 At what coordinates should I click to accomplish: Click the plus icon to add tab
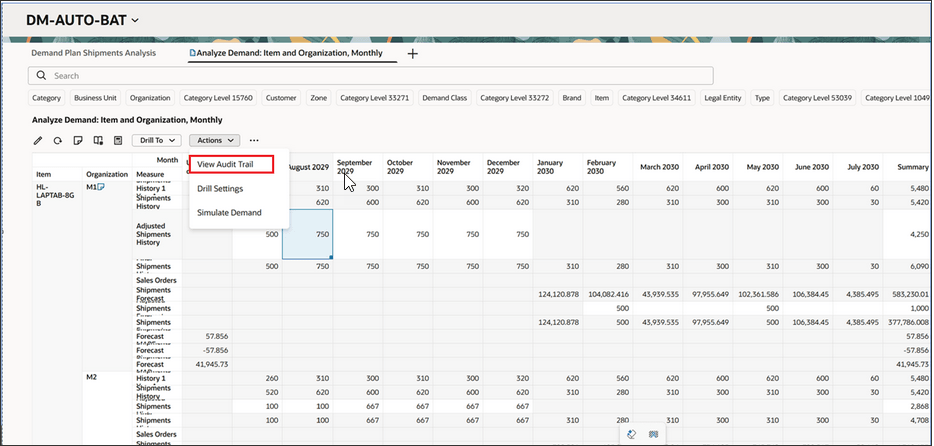413,53
